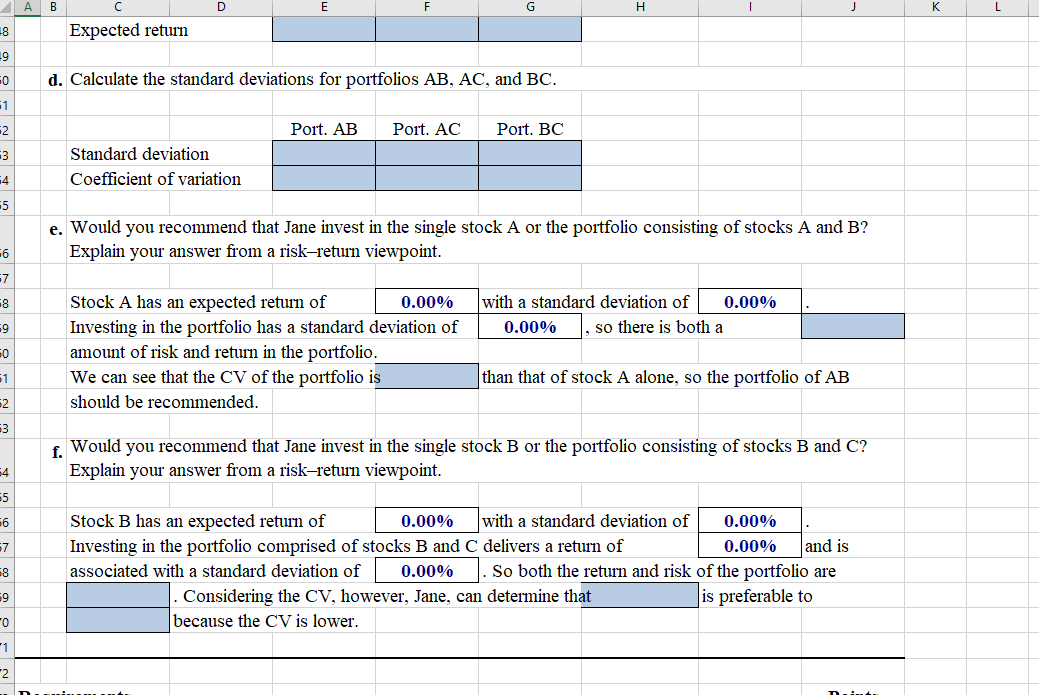The height and width of the screenshot is (695, 1039).
Task: Click the Port. AC column heading cell
Action: point(426,128)
